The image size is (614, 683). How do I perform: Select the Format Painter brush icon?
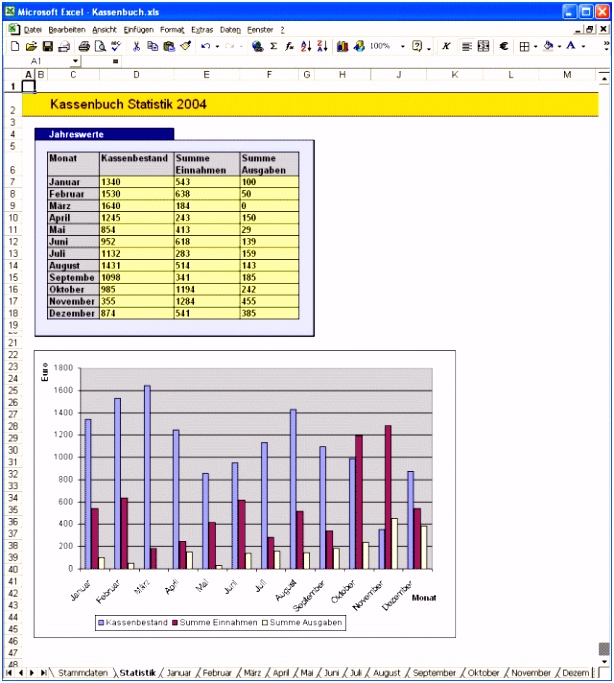(x=186, y=46)
